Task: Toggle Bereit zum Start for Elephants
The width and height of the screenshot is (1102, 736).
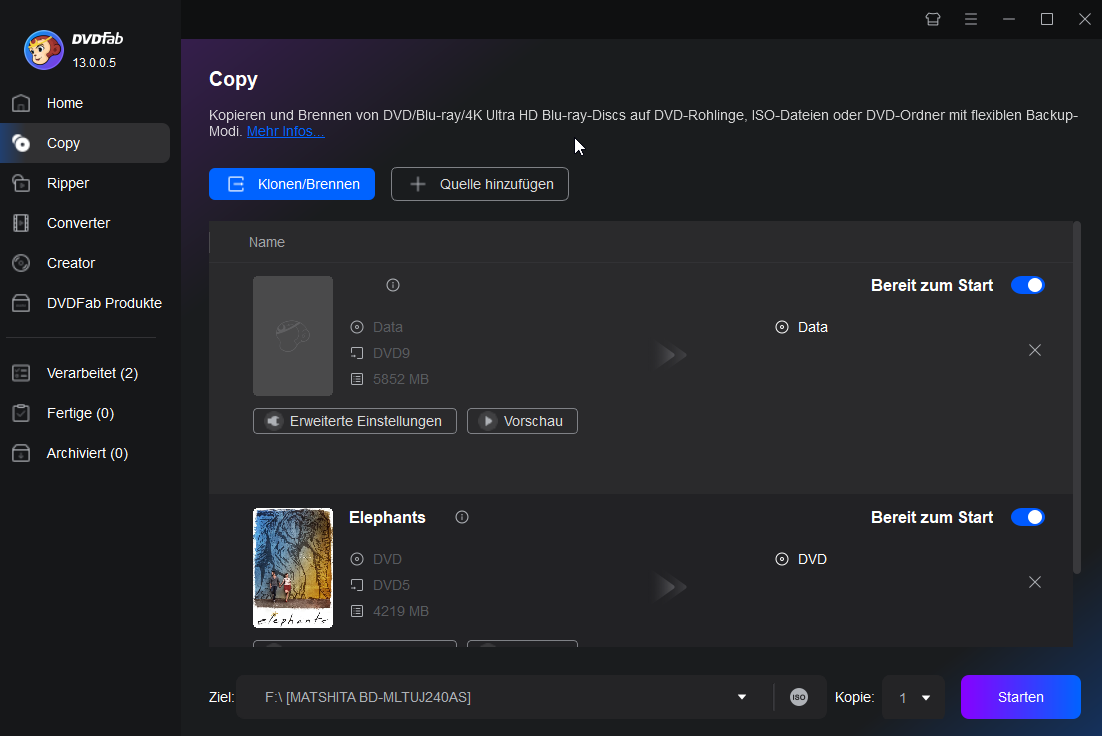Action: [1028, 517]
